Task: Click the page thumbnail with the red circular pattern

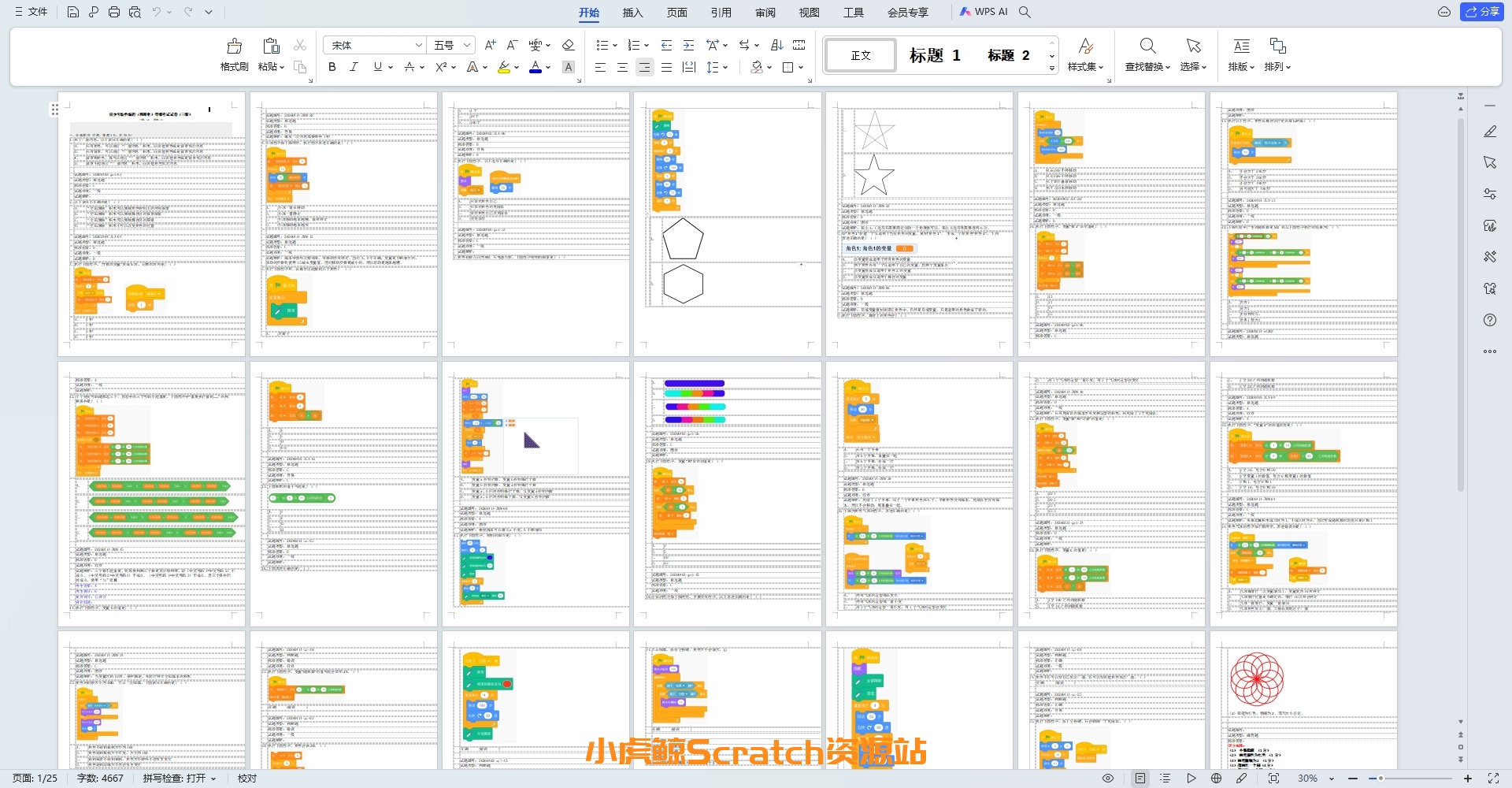Action: (1303, 700)
